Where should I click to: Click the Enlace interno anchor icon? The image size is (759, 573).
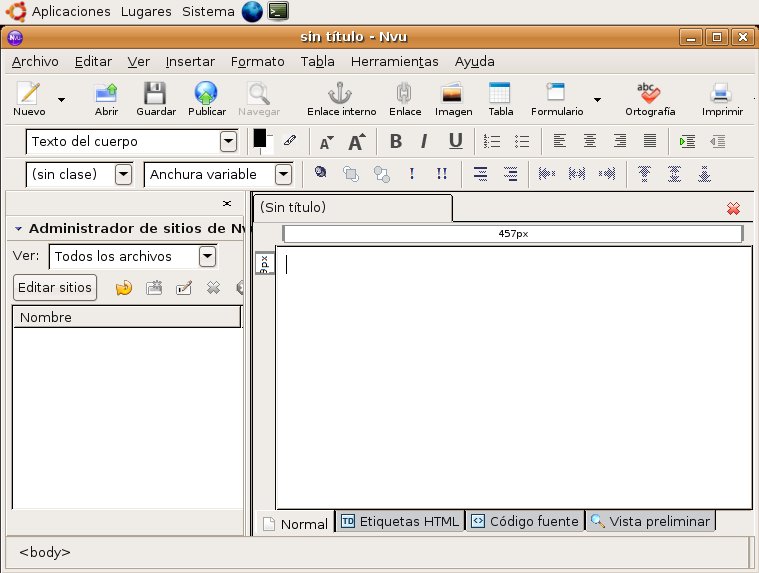(341, 95)
